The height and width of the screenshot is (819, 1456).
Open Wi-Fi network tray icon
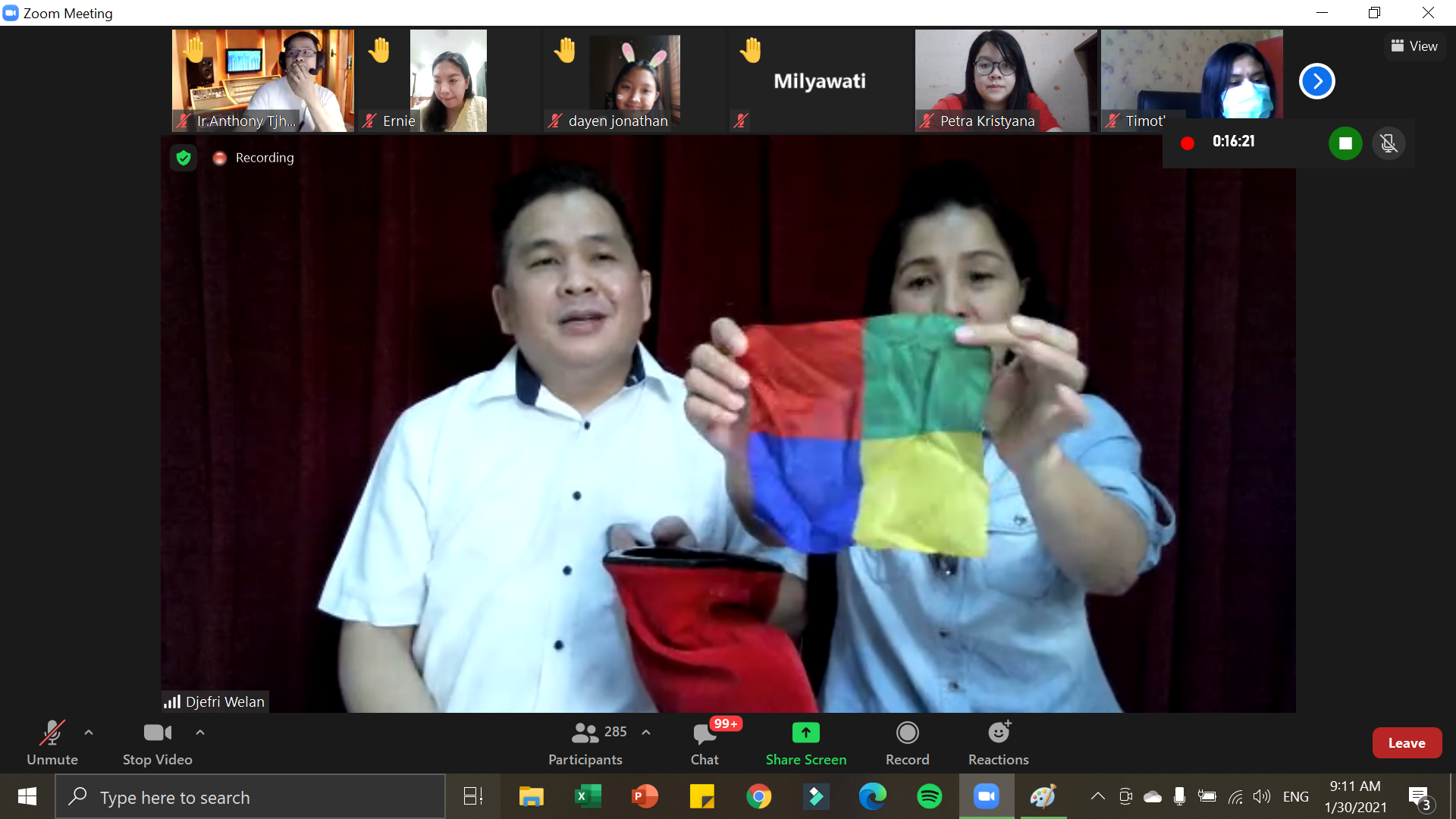pyautogui.click(x=1235, y=796)
